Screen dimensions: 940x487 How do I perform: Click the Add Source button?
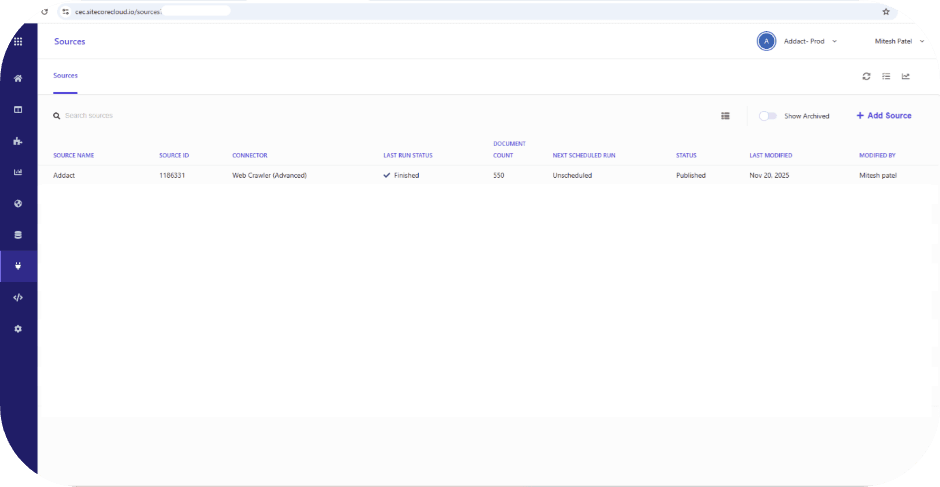point(884,116)
